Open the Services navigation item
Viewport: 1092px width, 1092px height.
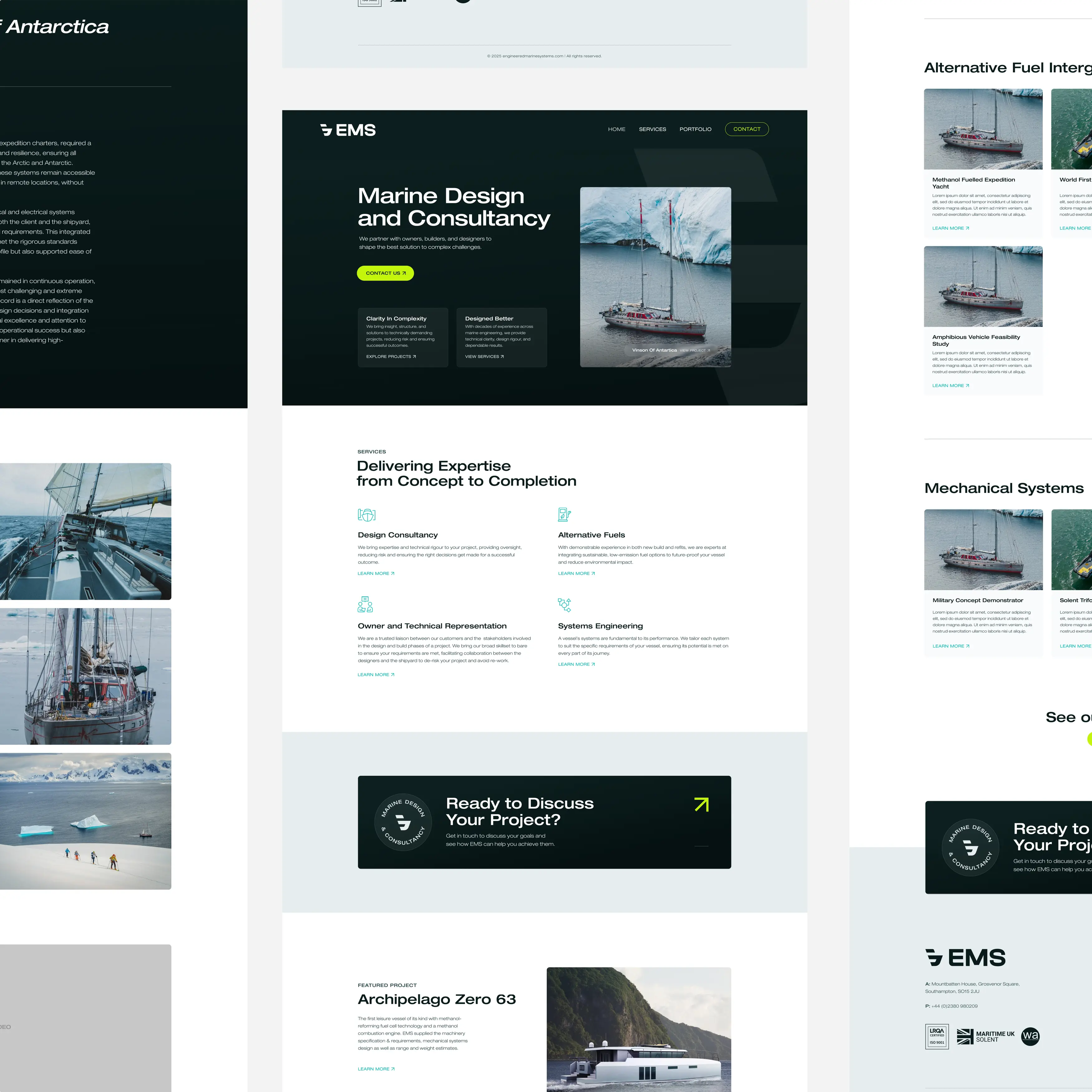(x=652, y=129)
